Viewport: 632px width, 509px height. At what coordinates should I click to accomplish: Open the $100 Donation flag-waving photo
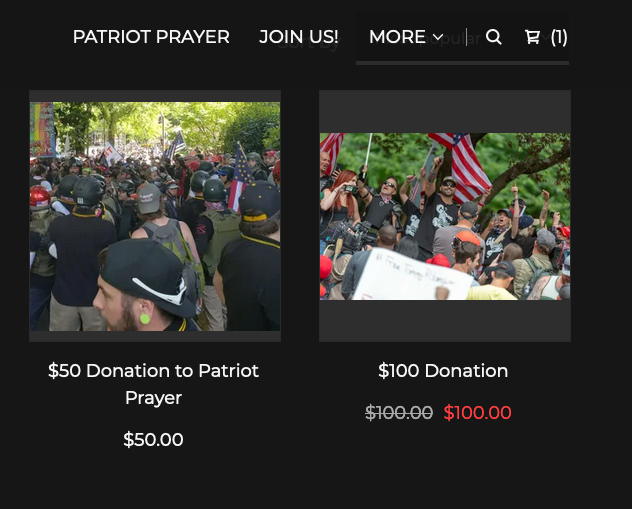point(445,216)
